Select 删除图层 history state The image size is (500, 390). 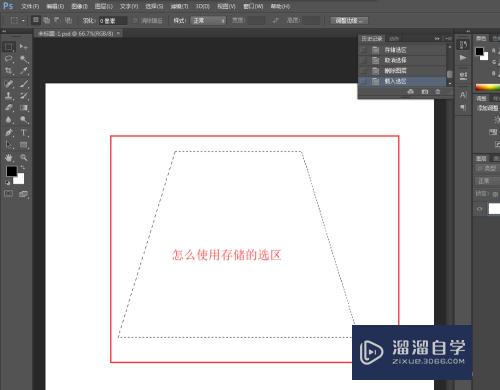coord(403,71)
